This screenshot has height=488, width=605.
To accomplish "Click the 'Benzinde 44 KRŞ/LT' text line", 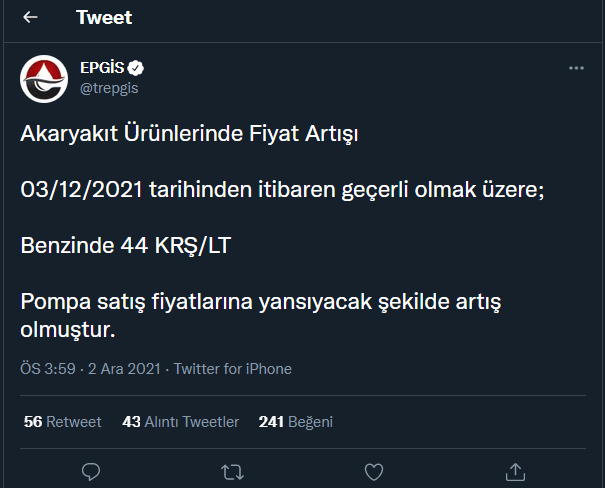I will pos(125,245).
